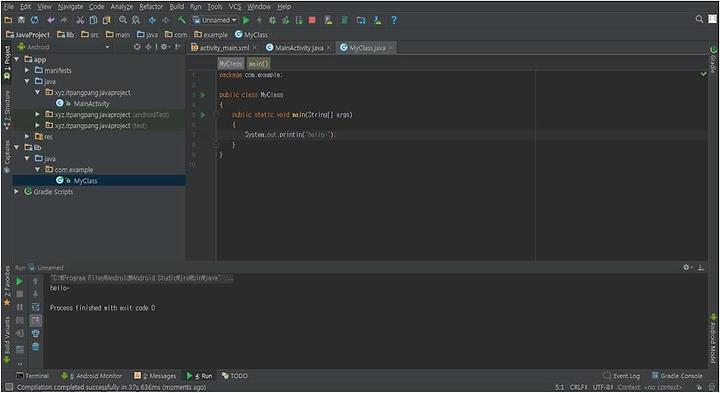Open the SDK Manager toolbar icon

pyautogui.click(x=377, y=20)
